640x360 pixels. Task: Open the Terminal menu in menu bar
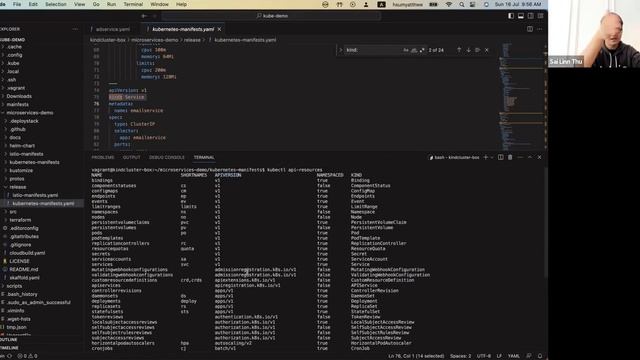pyautogui.click(x=133, y=4)
